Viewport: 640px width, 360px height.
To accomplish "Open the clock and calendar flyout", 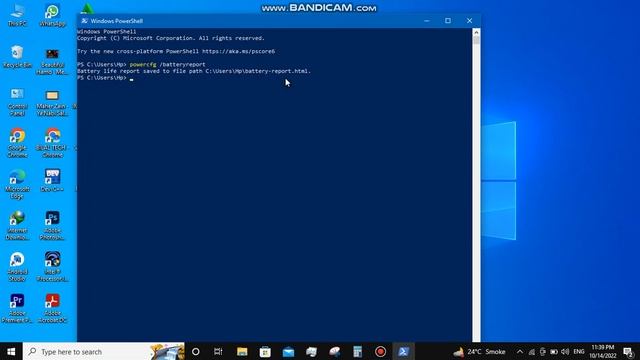I will tap(602, 351).
